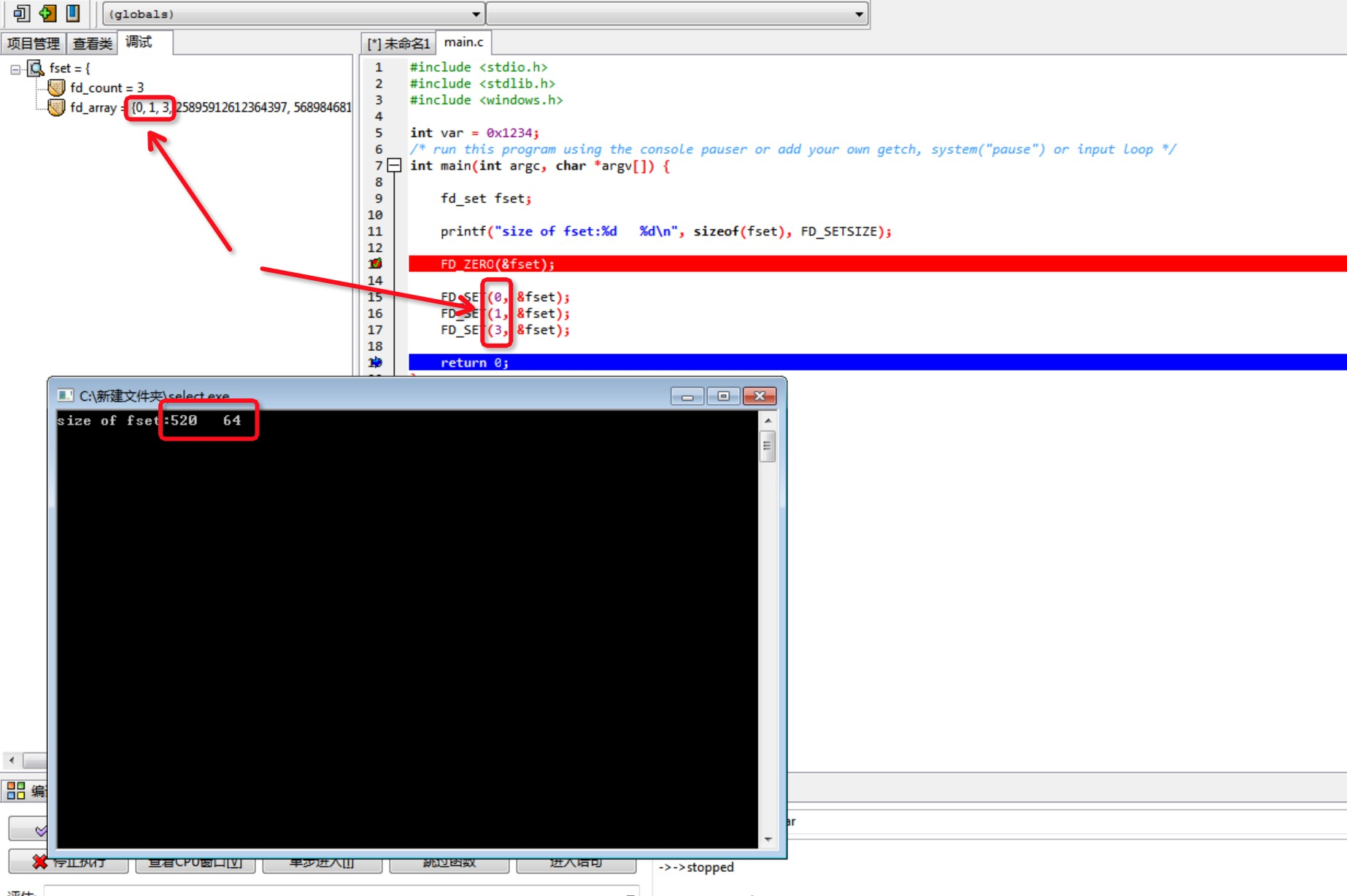The height and width of the screenshot is (896, 1347).
Task: Click the blue bookmark toolbar icon
Action: [x=73, y=13]
